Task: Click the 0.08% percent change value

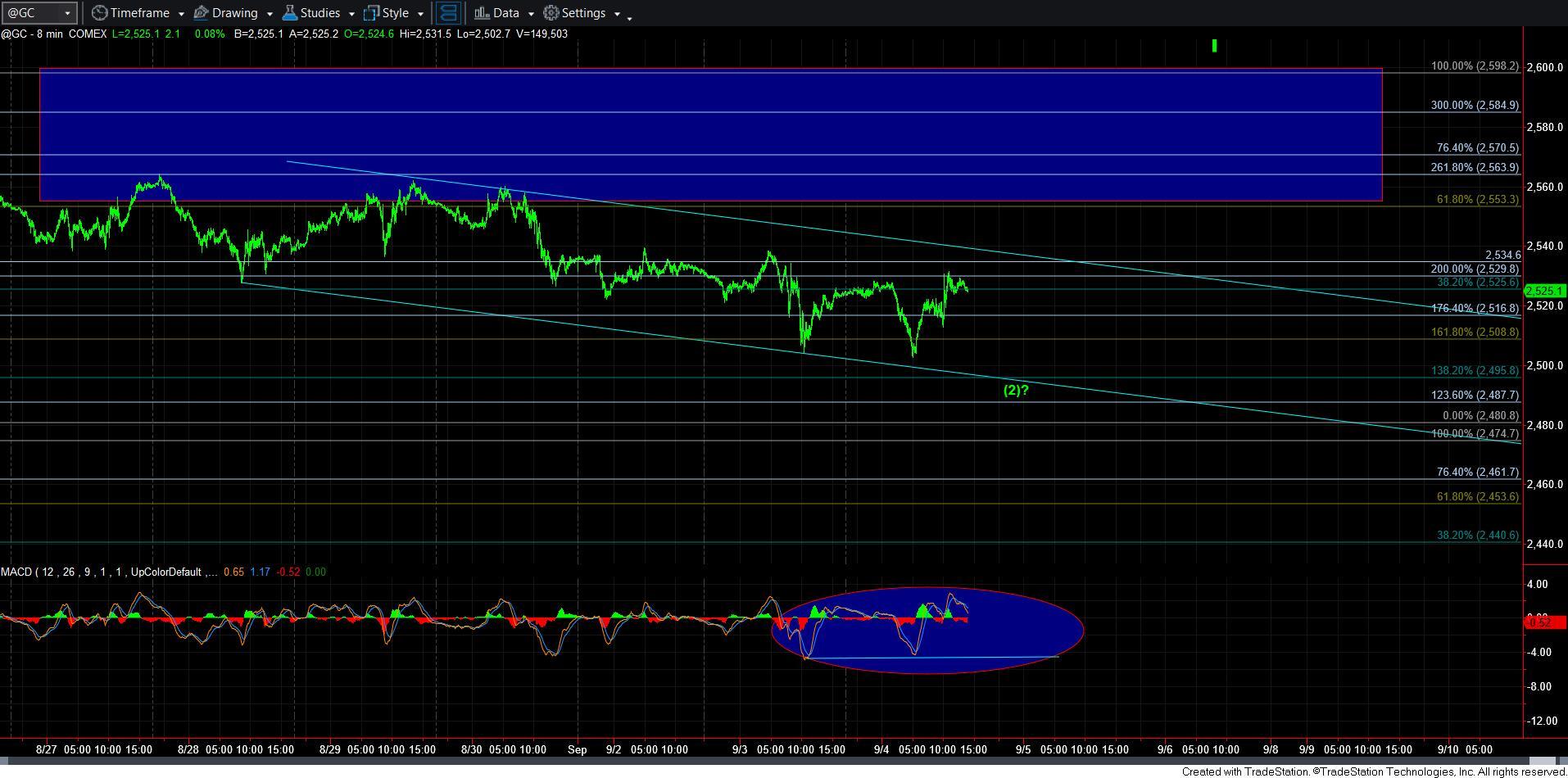Action: 211,34
